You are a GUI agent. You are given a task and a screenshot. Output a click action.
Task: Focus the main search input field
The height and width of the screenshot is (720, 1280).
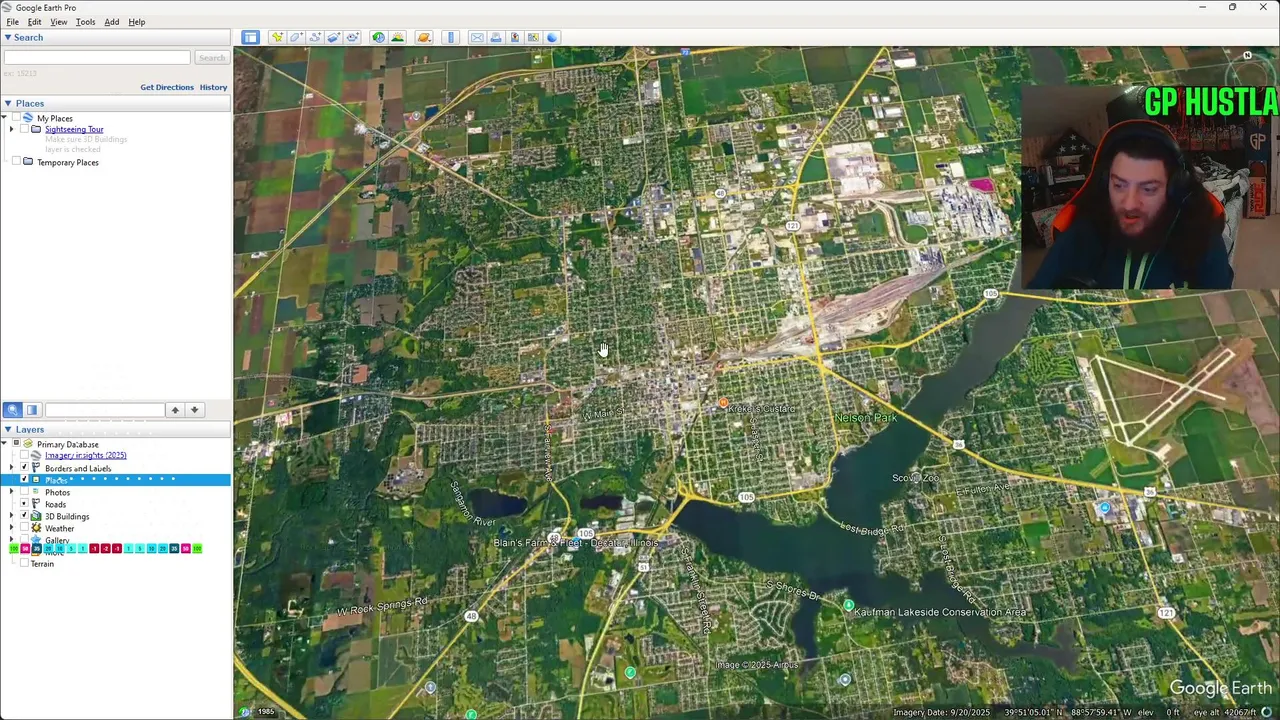[97, 58]
